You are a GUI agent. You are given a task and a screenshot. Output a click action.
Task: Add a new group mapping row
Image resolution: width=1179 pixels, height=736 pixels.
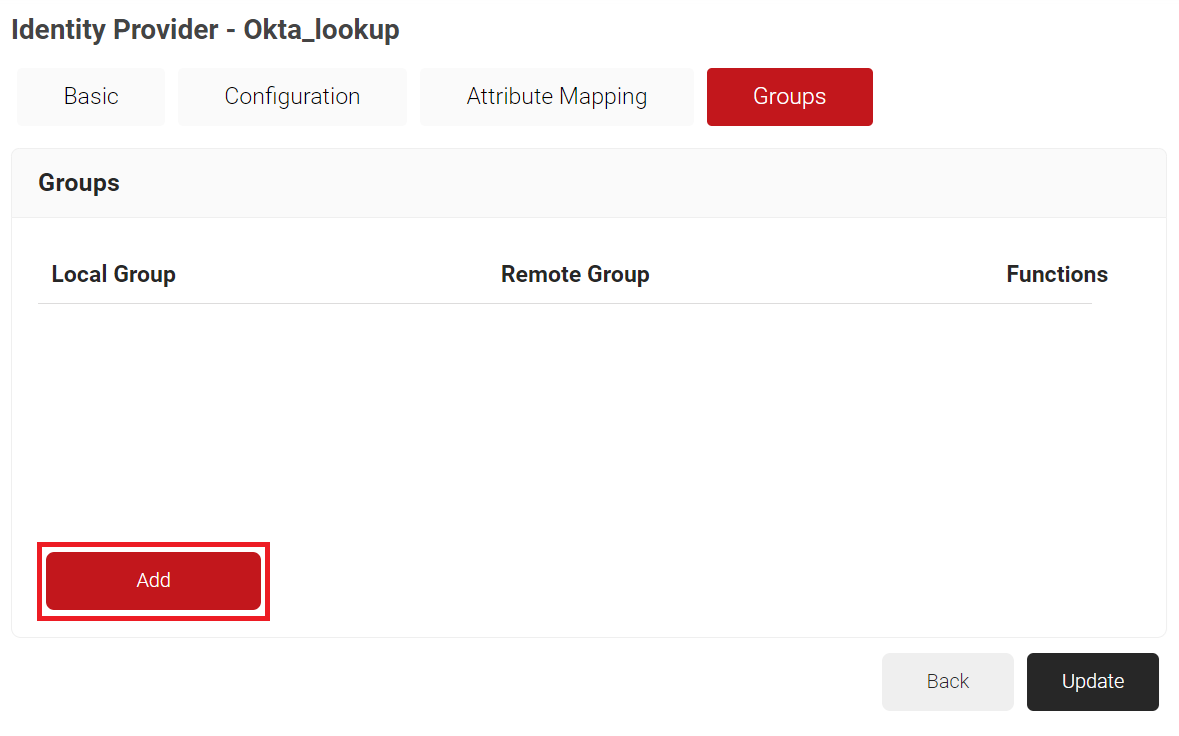point(153,580)
